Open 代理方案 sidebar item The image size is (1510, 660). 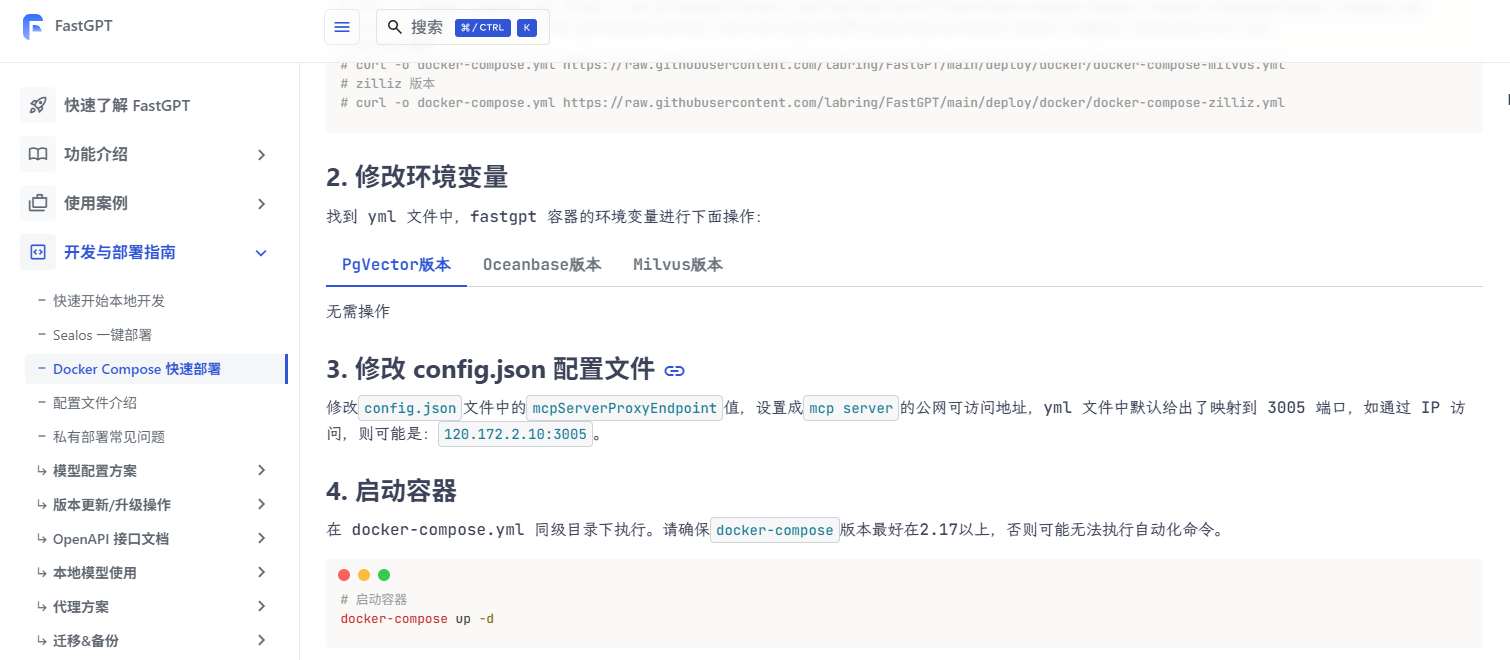click(x=81, y=607)
